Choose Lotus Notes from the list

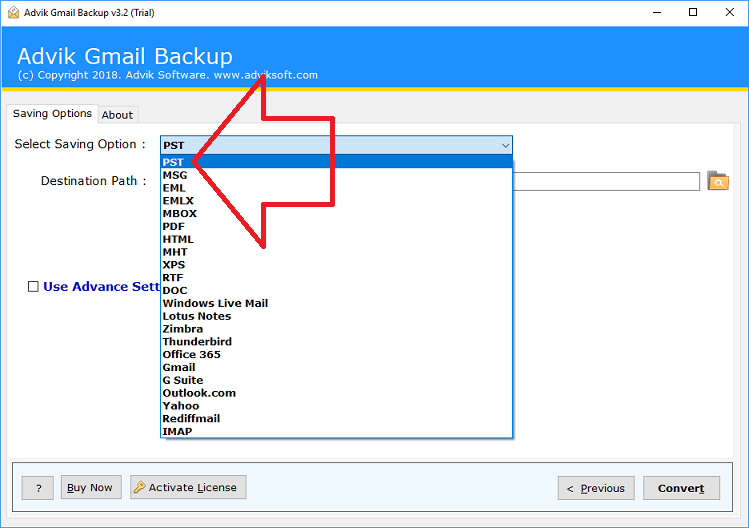tap(336, 316)
